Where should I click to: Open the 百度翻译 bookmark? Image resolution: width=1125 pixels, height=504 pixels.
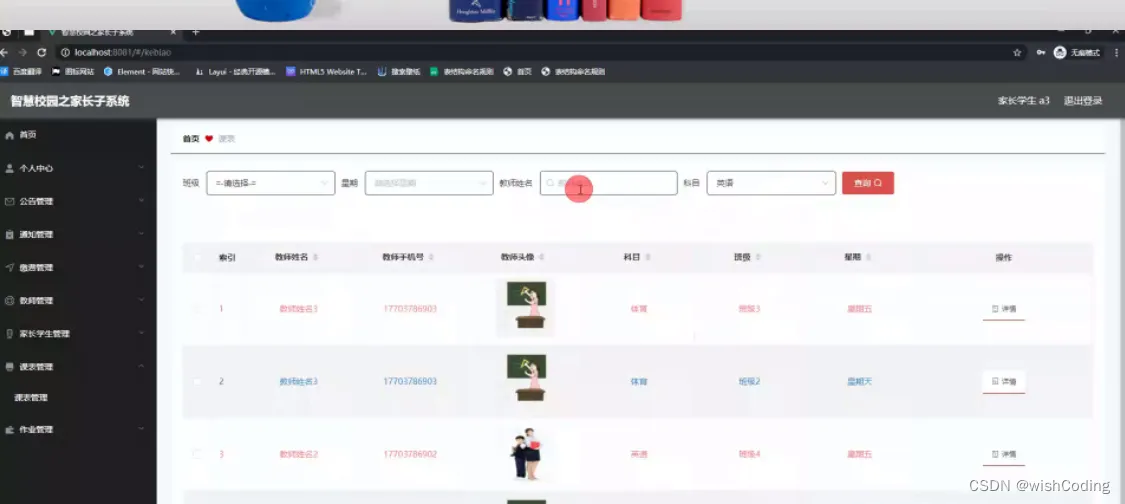tap(22, 72)
